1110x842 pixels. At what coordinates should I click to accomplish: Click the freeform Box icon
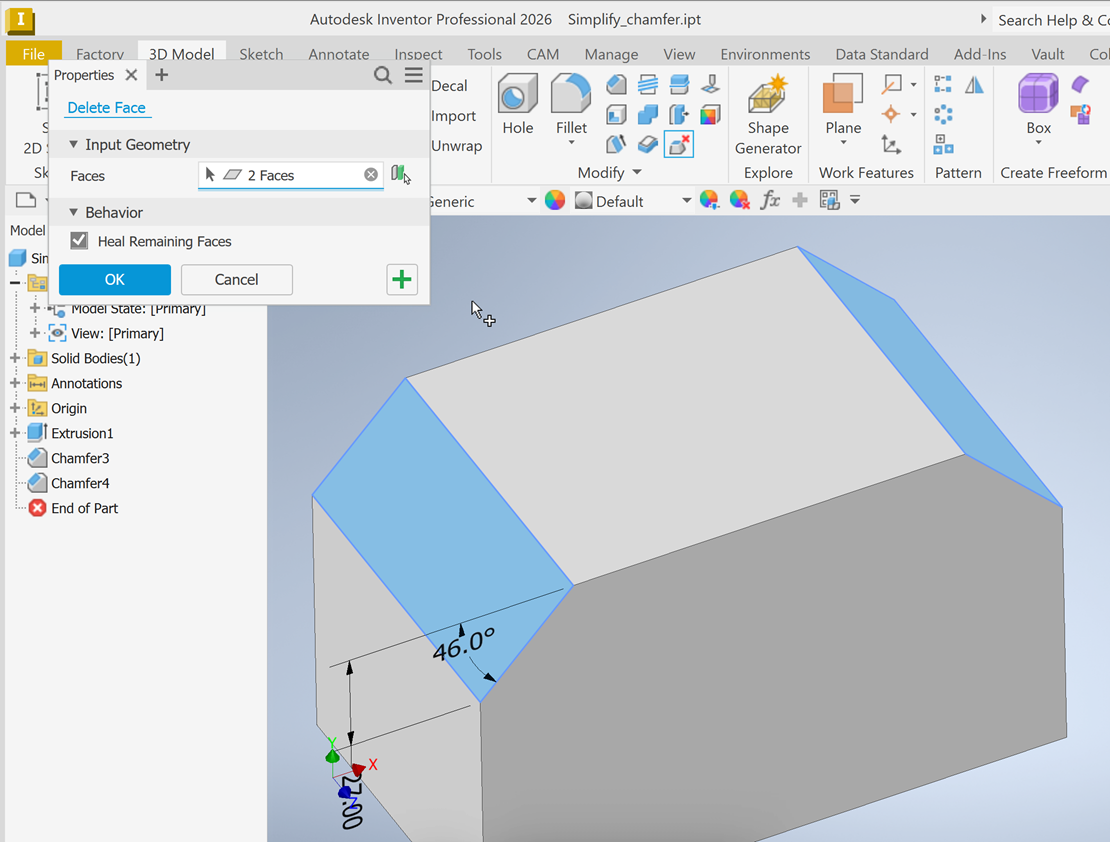click(x=1038, y=94)
